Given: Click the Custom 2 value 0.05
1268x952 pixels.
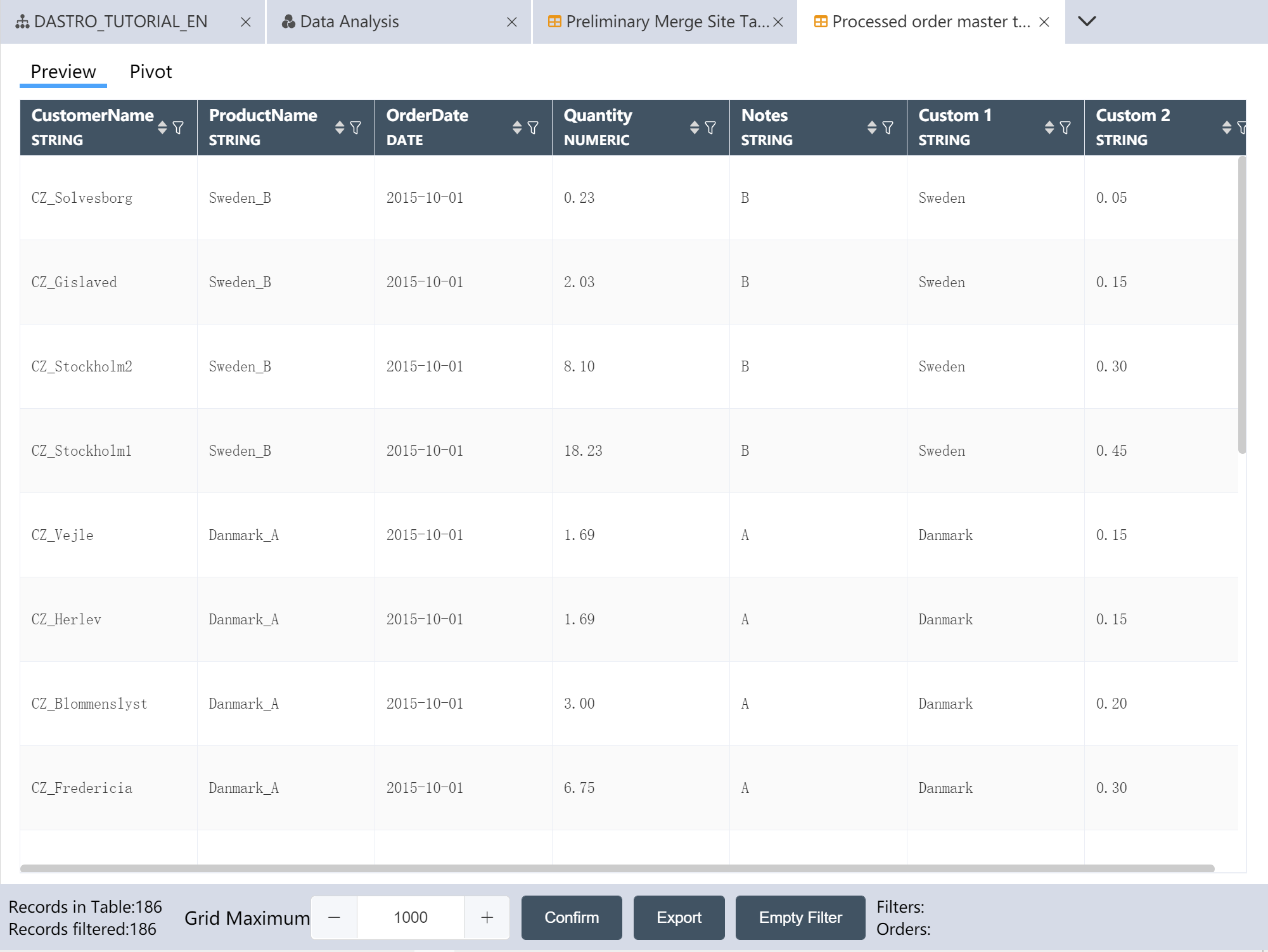Looking at the screenshot, I should [1111, 198].
